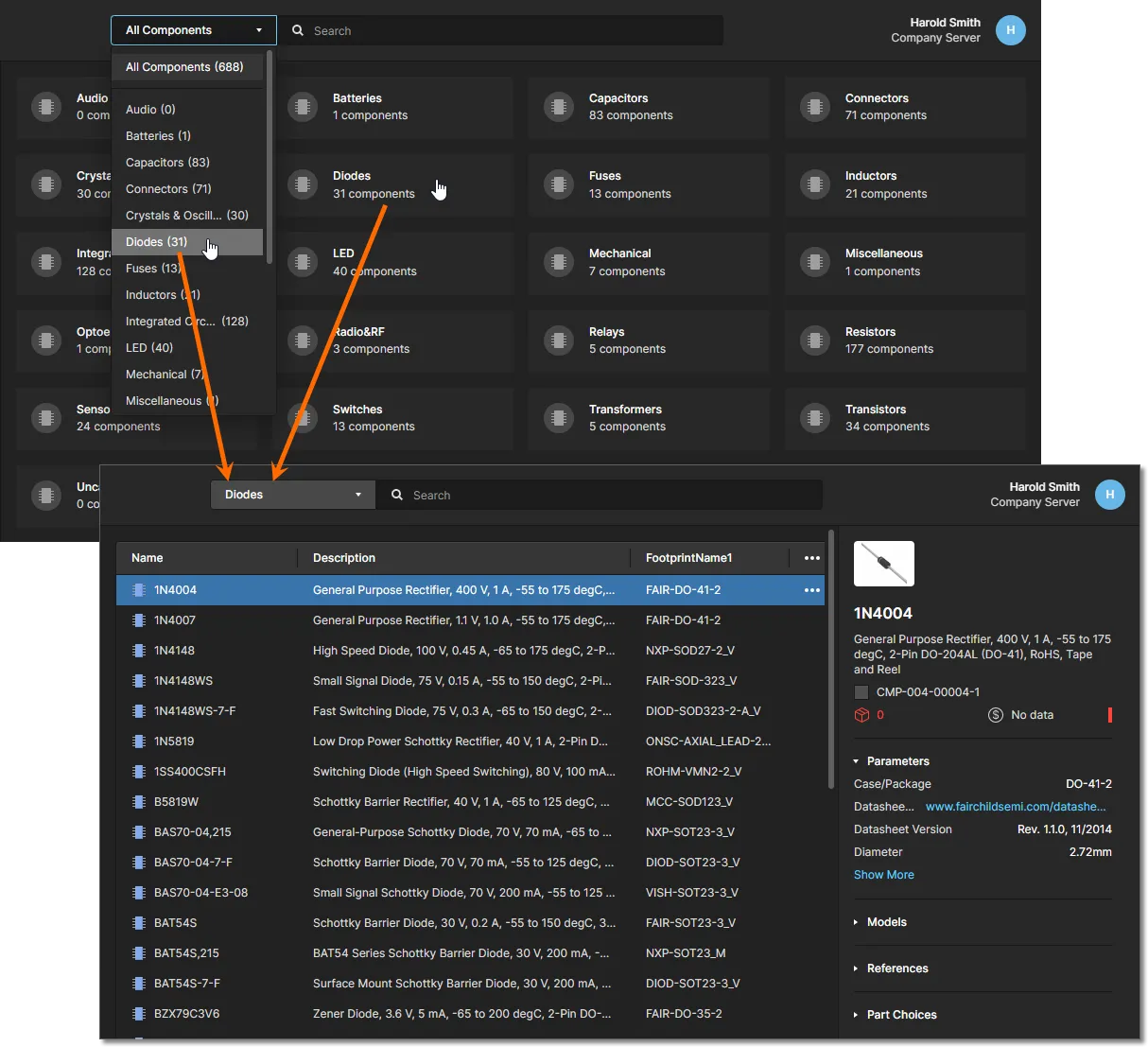Select 'Diodes (31)' from the category list

tap(157, 241)
